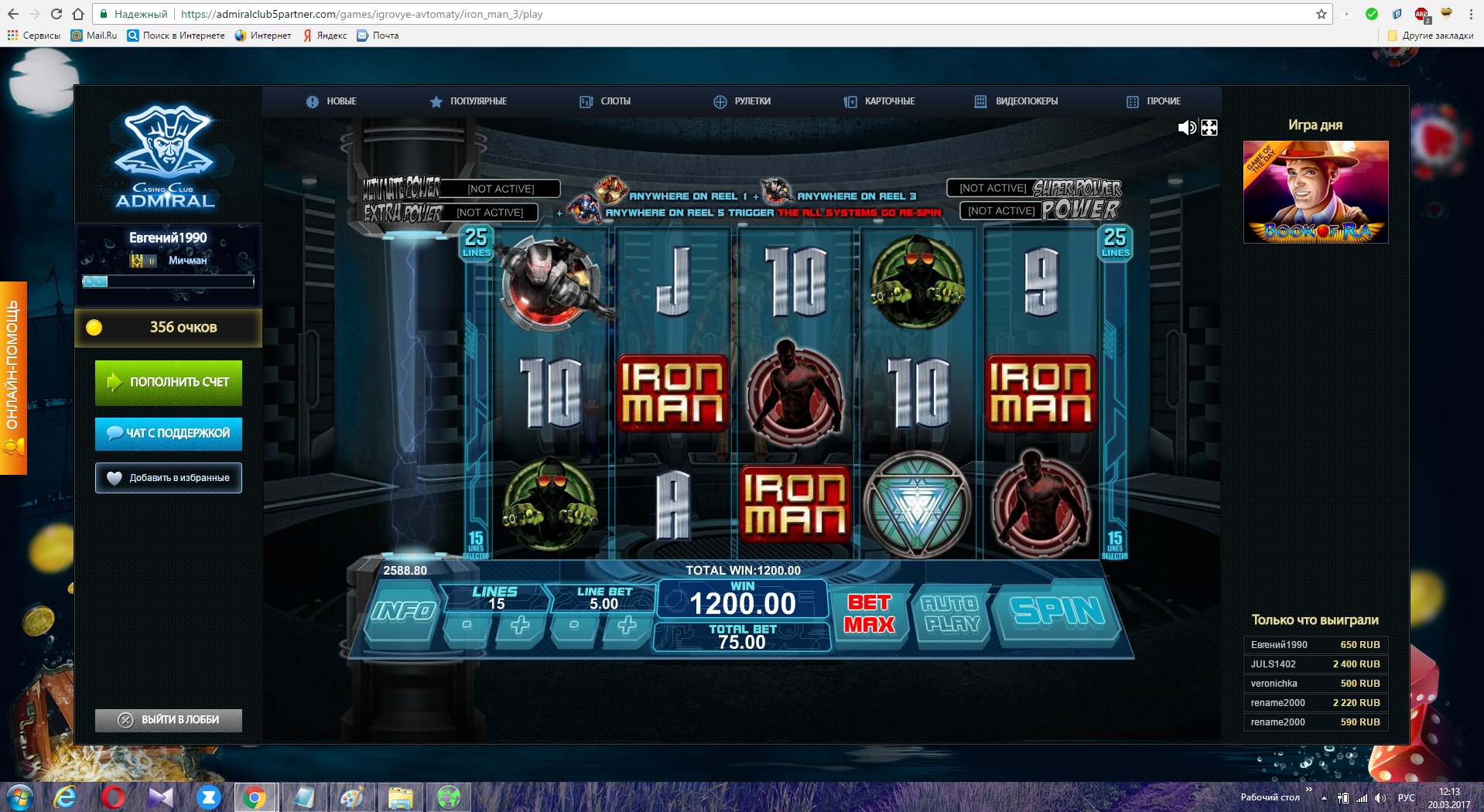
Task: Open the Windows Start menu
Action: coord(19,797)
